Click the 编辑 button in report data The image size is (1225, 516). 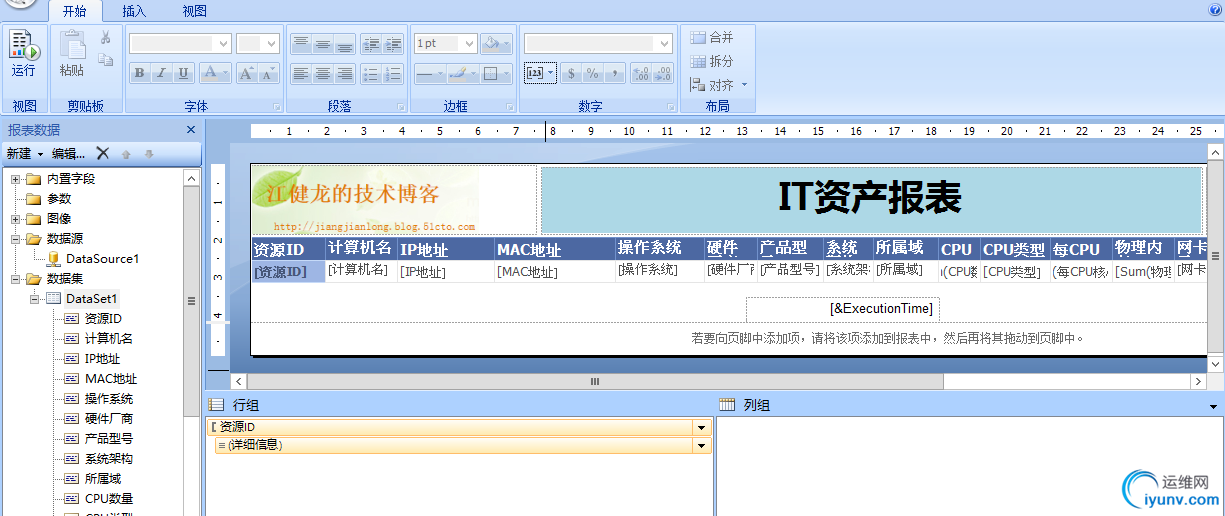(x=69, y=153)
